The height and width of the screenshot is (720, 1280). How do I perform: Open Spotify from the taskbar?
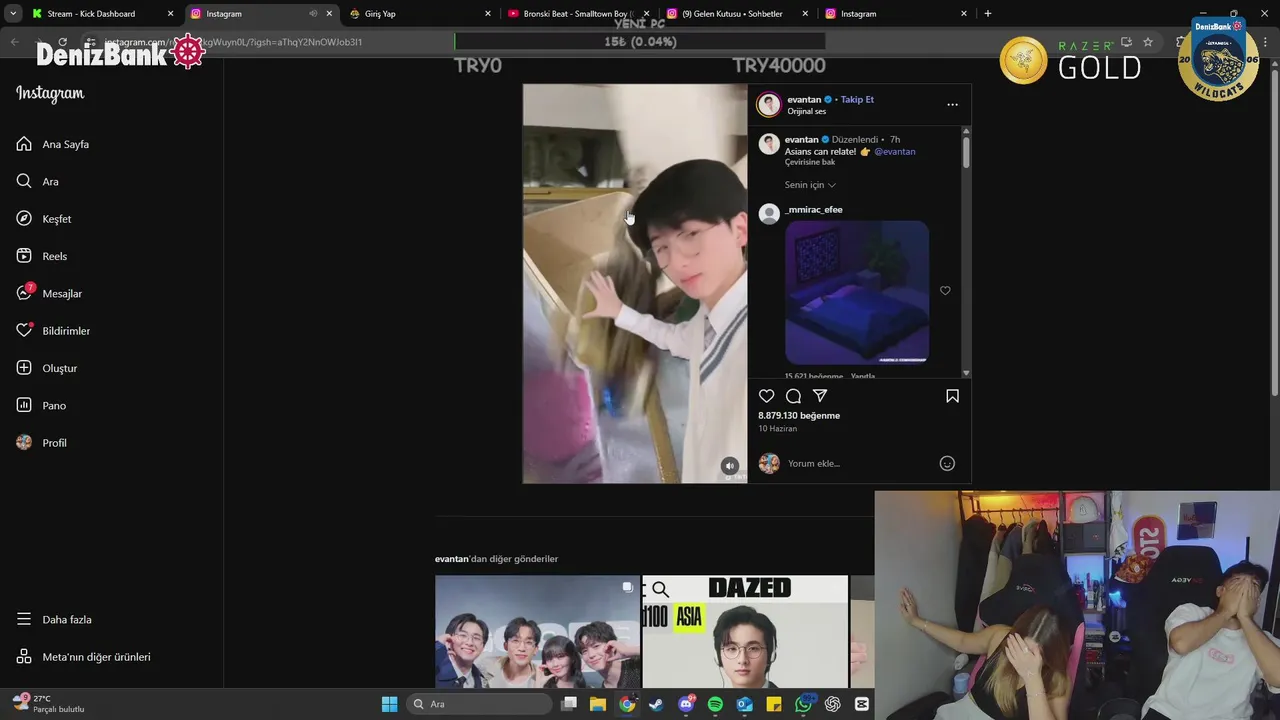715,704
